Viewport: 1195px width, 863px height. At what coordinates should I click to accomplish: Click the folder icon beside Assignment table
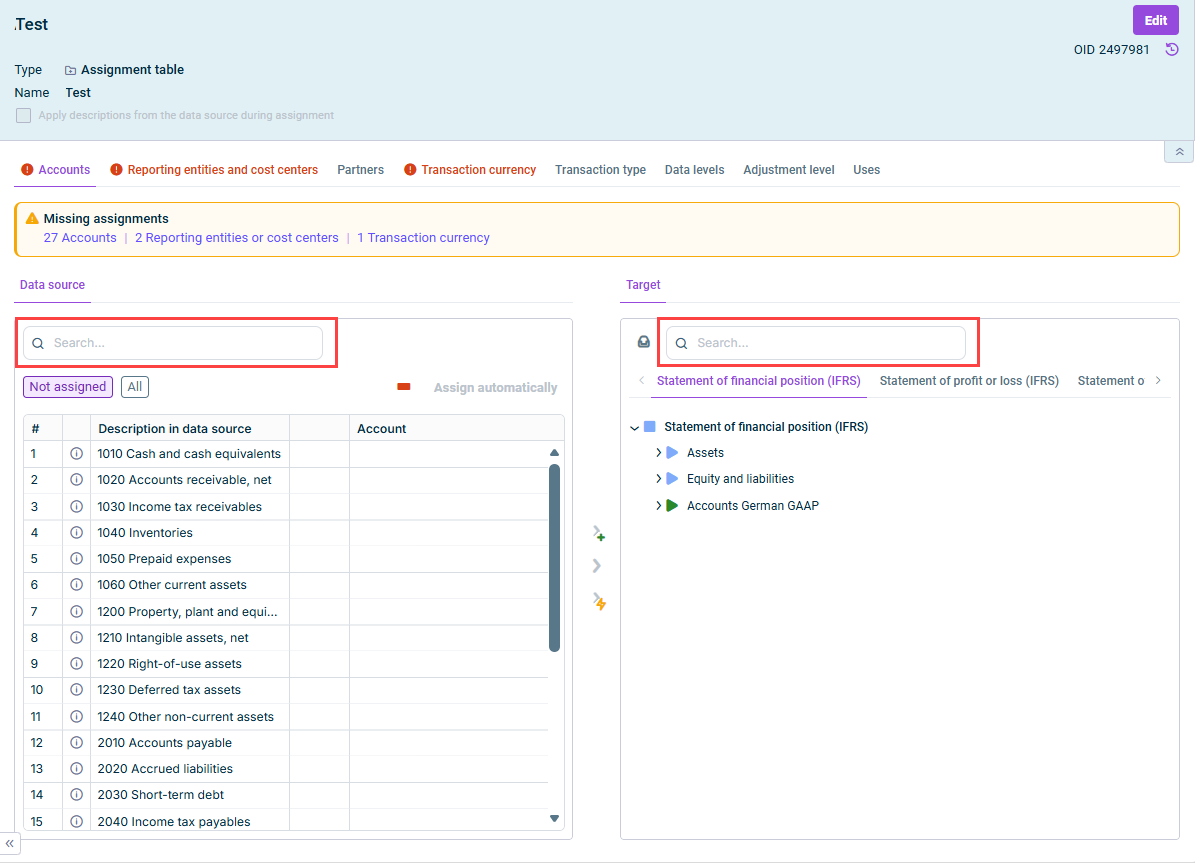point(70,70)
